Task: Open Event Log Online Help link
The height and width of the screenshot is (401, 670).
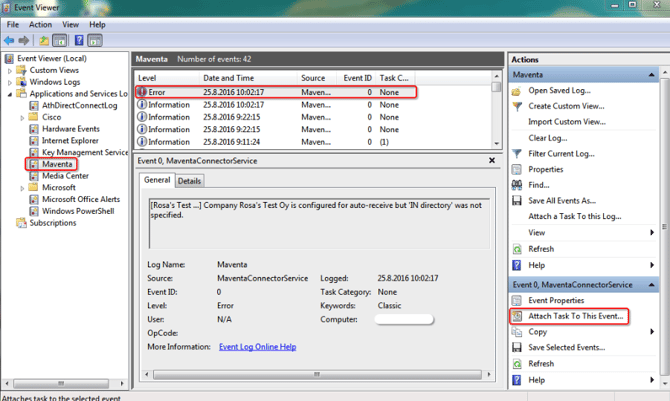Action: pyautogui.click(x=257, y=347)
